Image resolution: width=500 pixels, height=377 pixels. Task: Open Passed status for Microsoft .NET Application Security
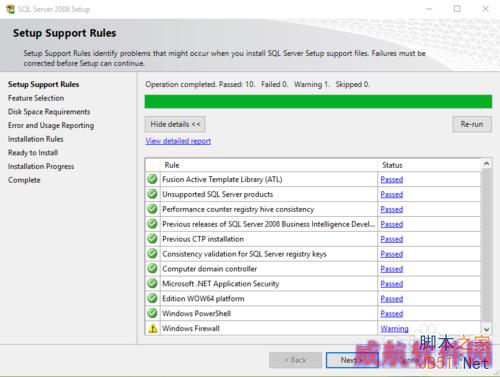392,284
